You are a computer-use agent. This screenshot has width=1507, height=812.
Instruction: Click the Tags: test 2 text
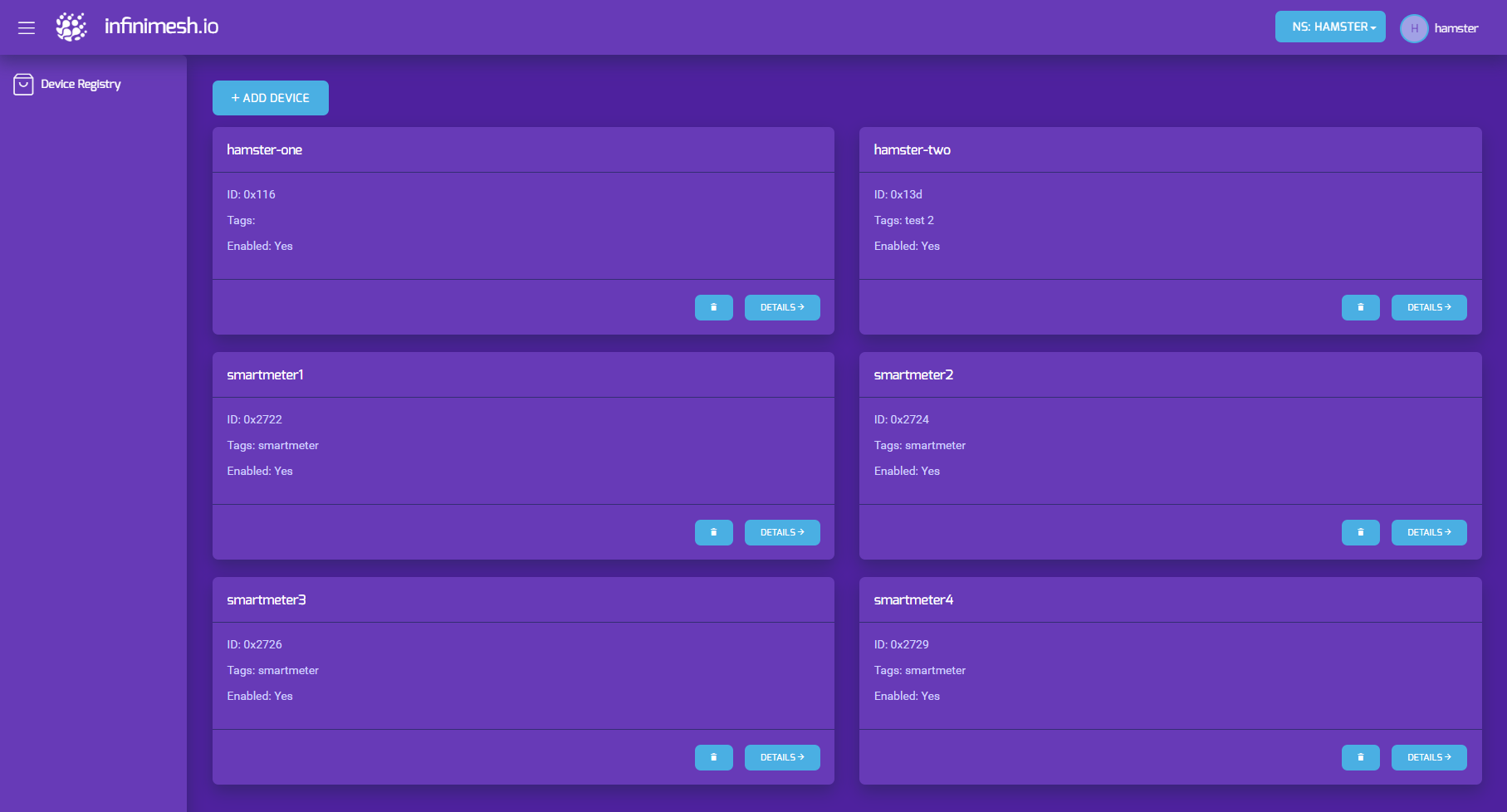(x=904, y=220)
